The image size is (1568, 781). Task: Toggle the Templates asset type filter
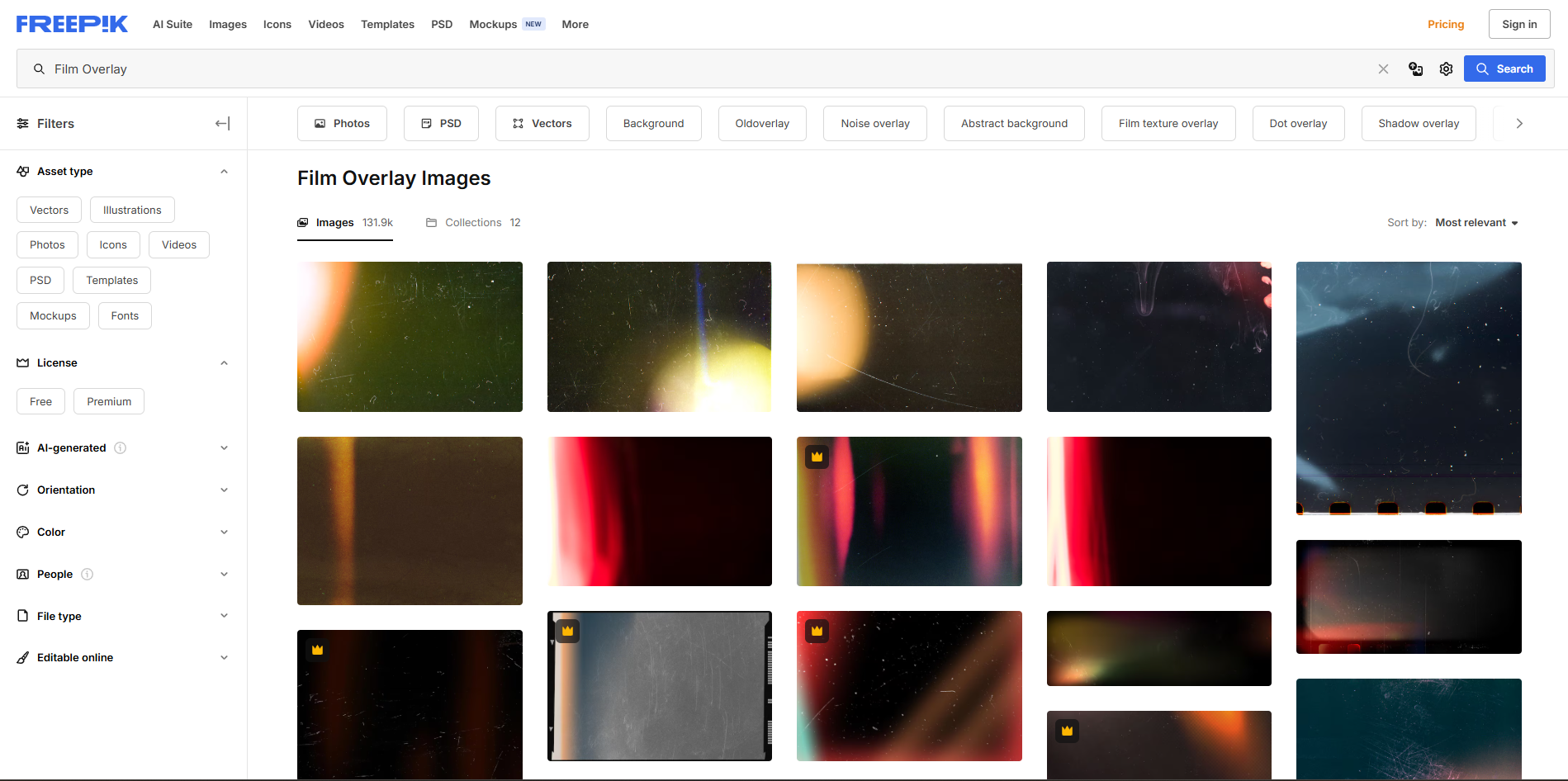112,281
